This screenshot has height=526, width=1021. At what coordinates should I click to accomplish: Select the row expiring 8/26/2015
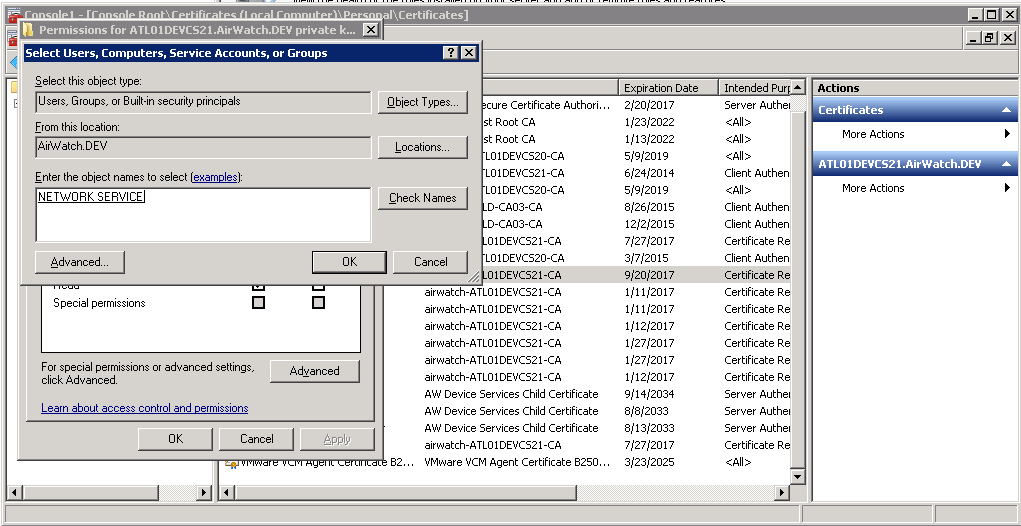pyautogui.click(x=637, y=207)
